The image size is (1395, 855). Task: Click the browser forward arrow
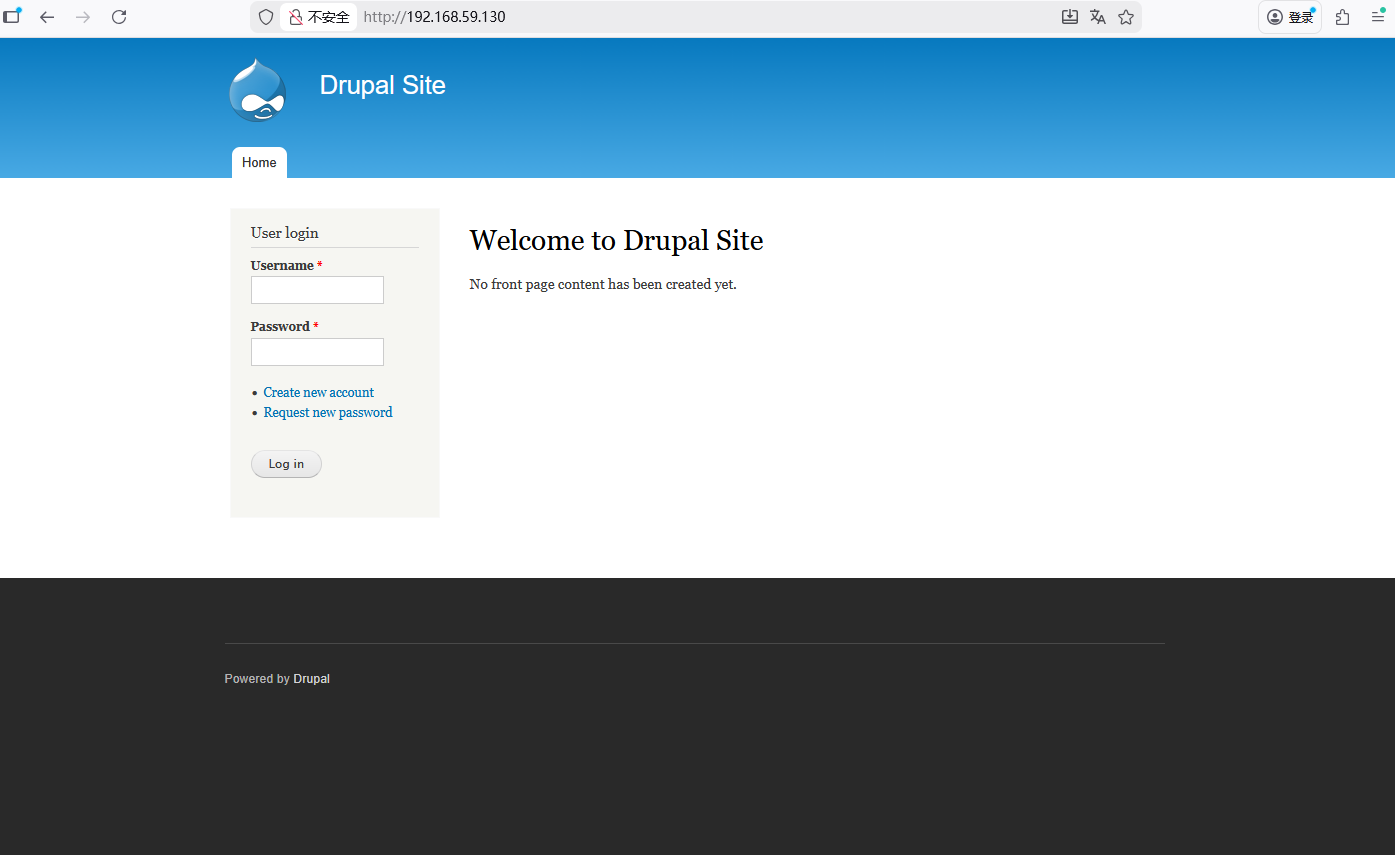(83, 17)
